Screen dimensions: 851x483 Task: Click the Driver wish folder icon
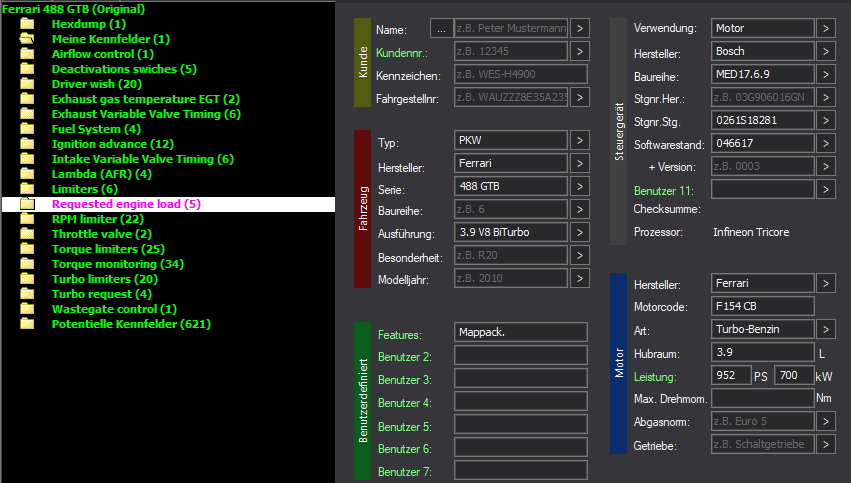point(27,84)
